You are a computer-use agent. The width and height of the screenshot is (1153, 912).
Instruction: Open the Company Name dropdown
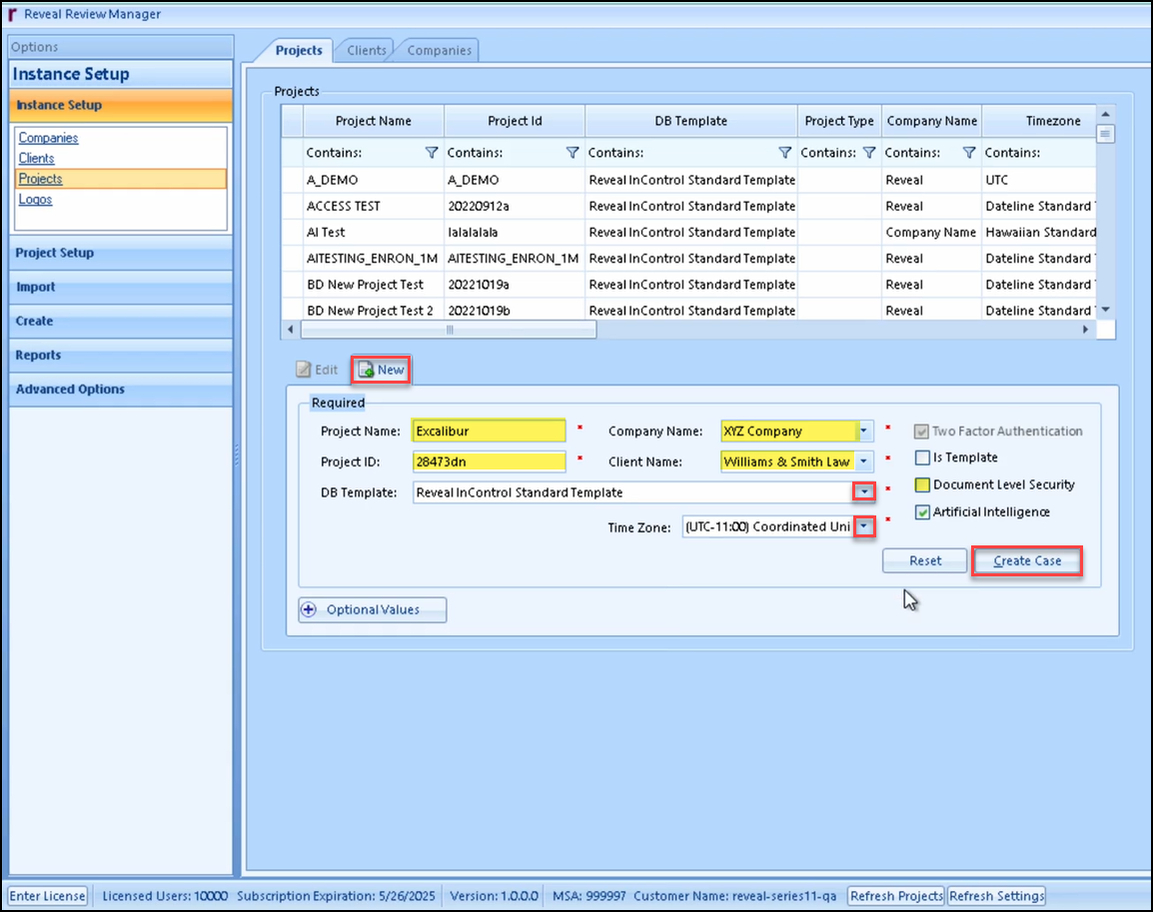pos(864,431)
